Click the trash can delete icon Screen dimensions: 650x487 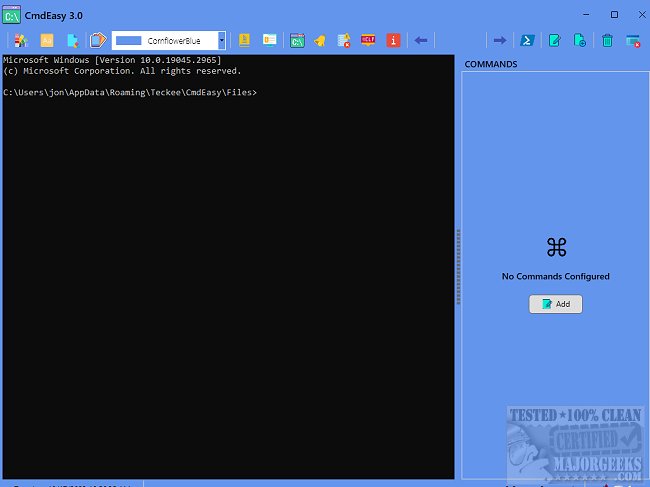(607, 41)
